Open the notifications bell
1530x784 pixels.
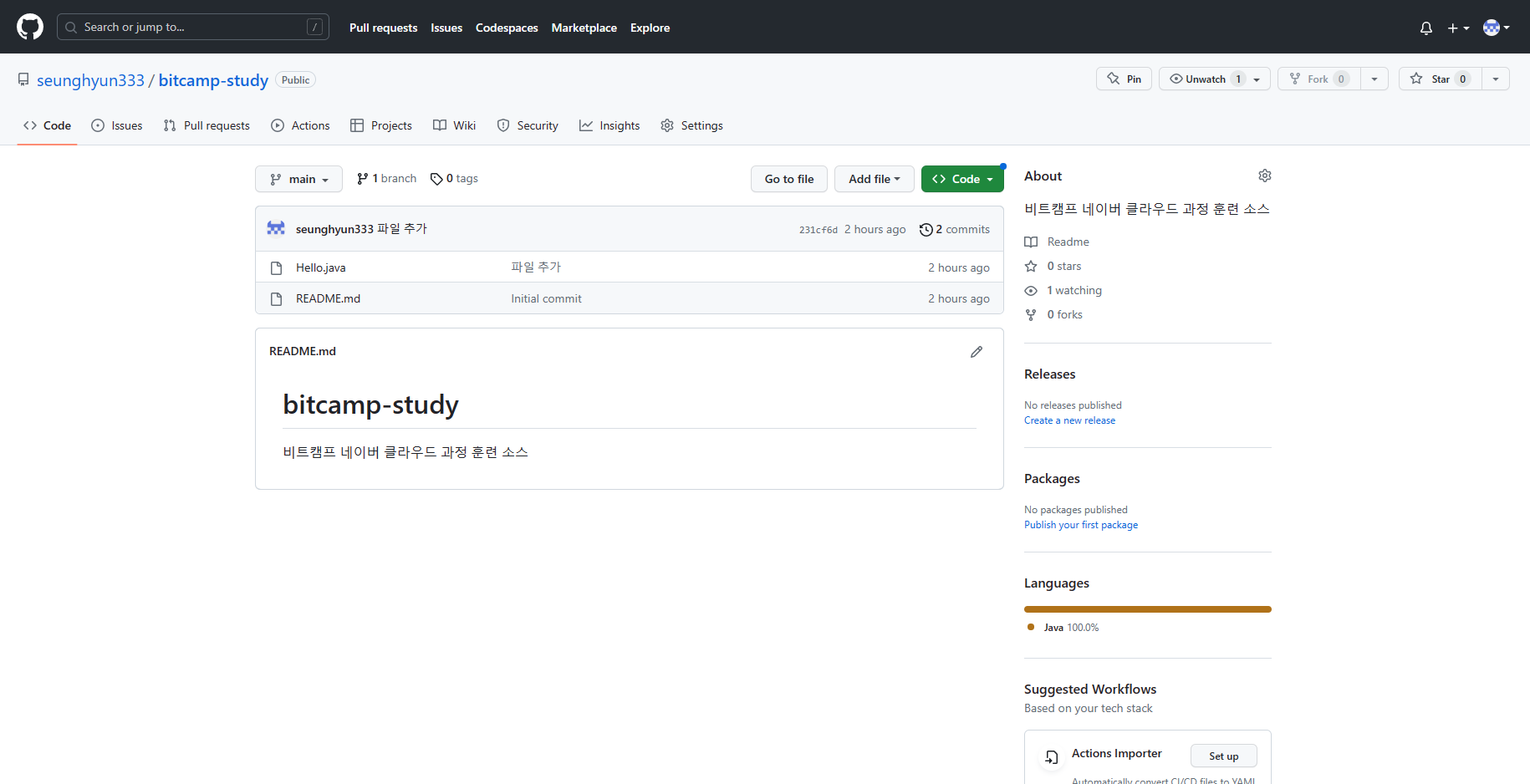pos(1425,28)
